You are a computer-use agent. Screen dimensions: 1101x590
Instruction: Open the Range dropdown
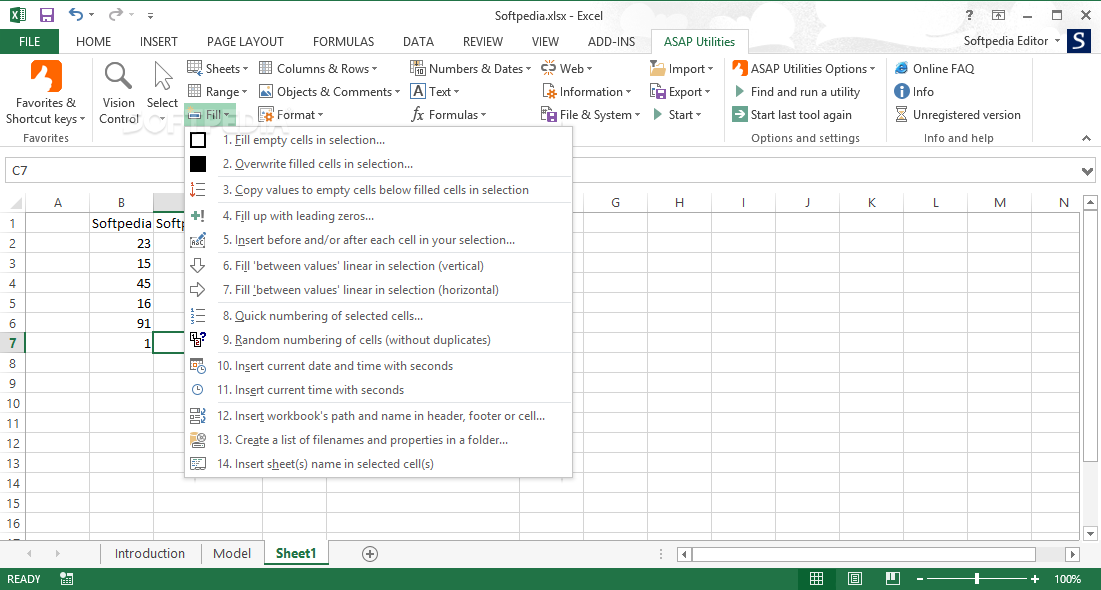(x=218, y=91)
